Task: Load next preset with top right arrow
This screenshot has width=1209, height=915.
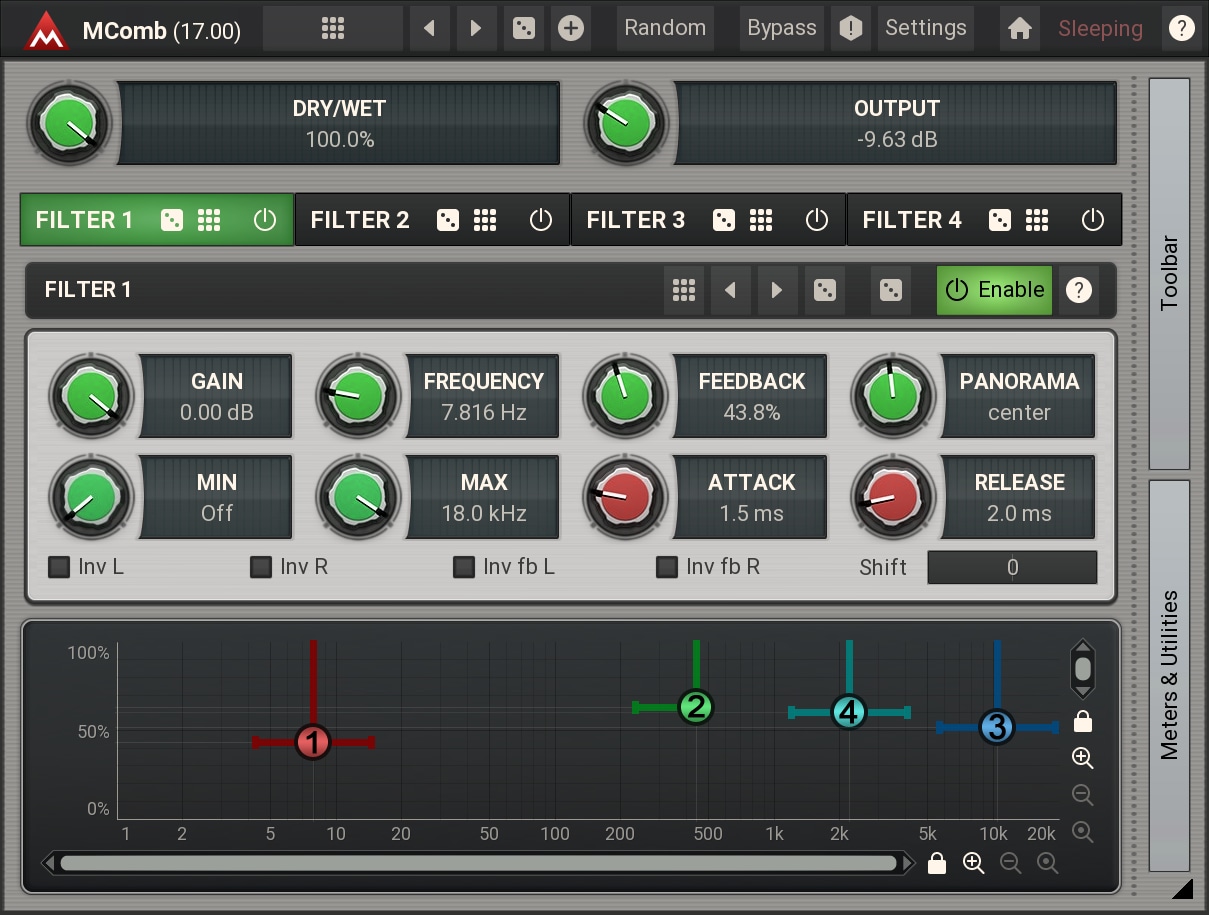Action: pyautogui.click(x=476, y=28)
